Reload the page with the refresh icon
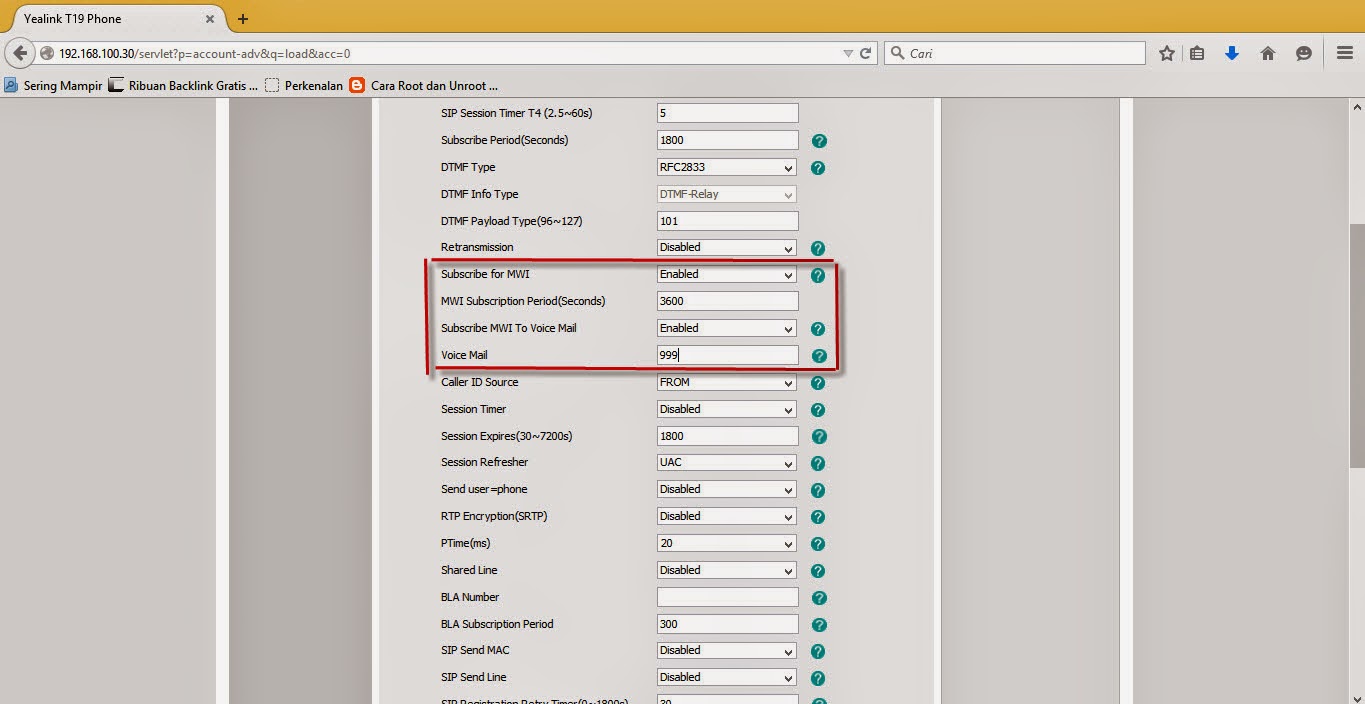 pos(866,54)
